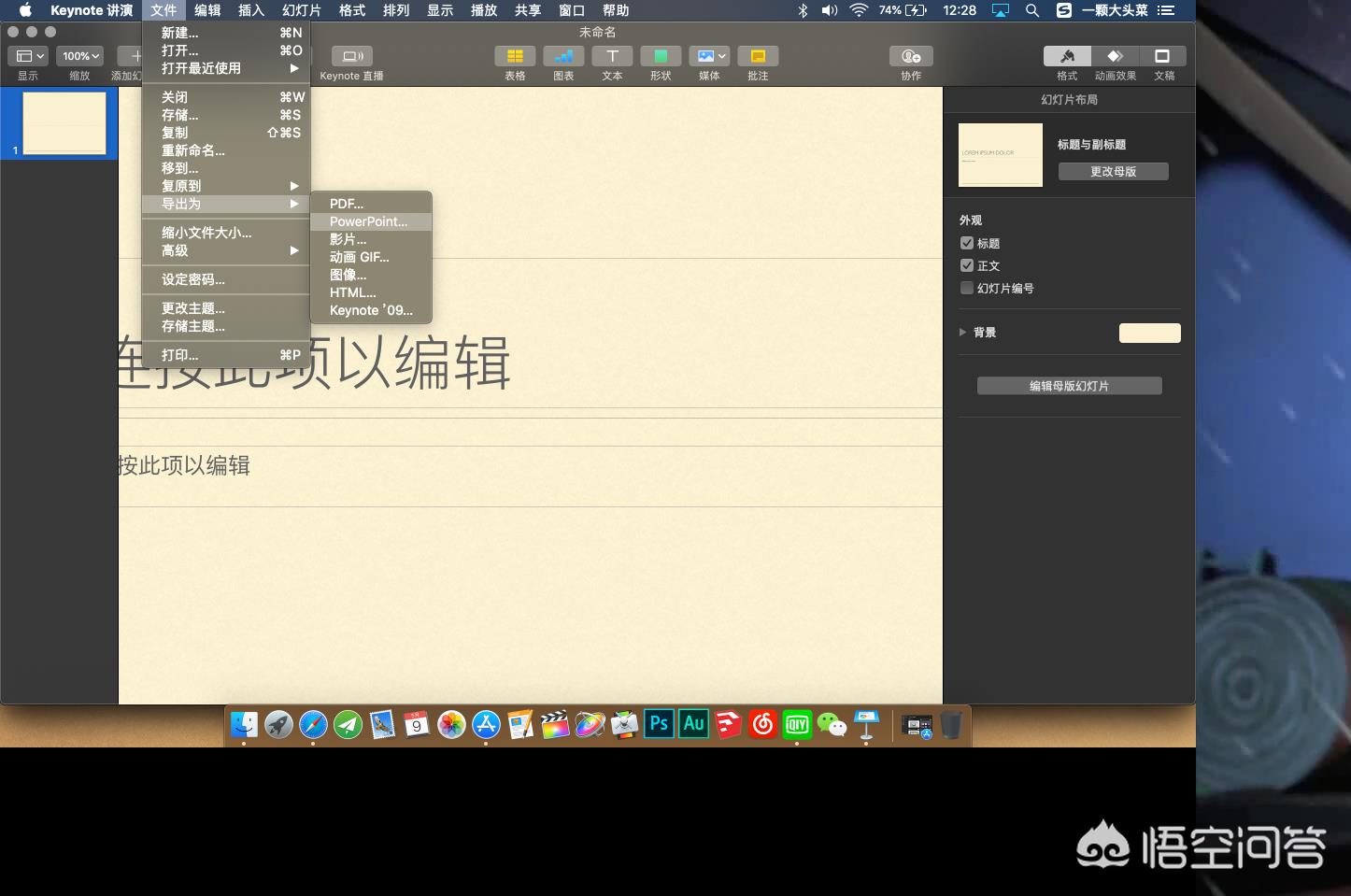
Task: Expand the 打开最近使用 submenu
Action: pos(225,68)
